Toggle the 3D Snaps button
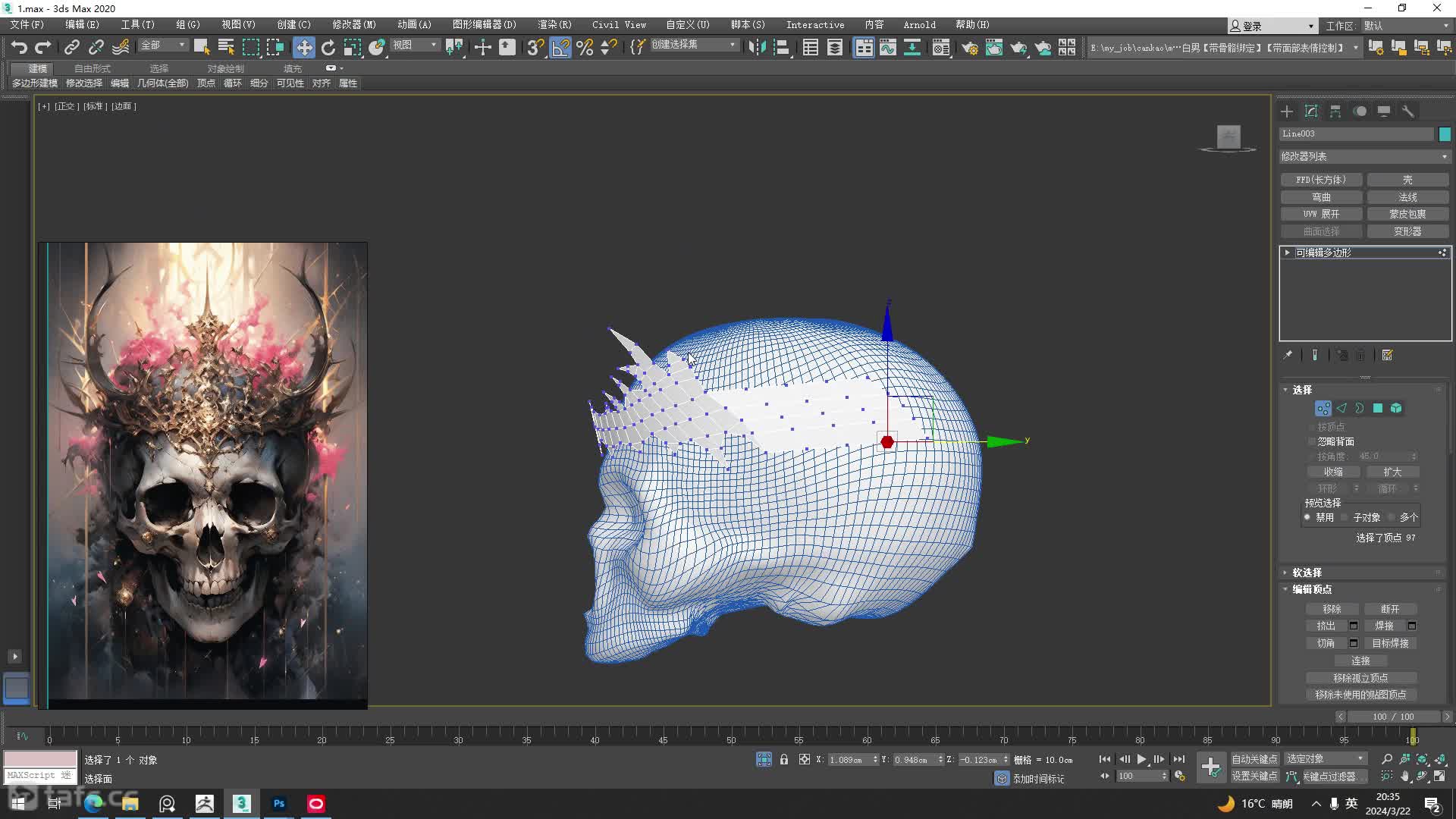Screen dimensions: 1456x819 (x=535, y=47)
